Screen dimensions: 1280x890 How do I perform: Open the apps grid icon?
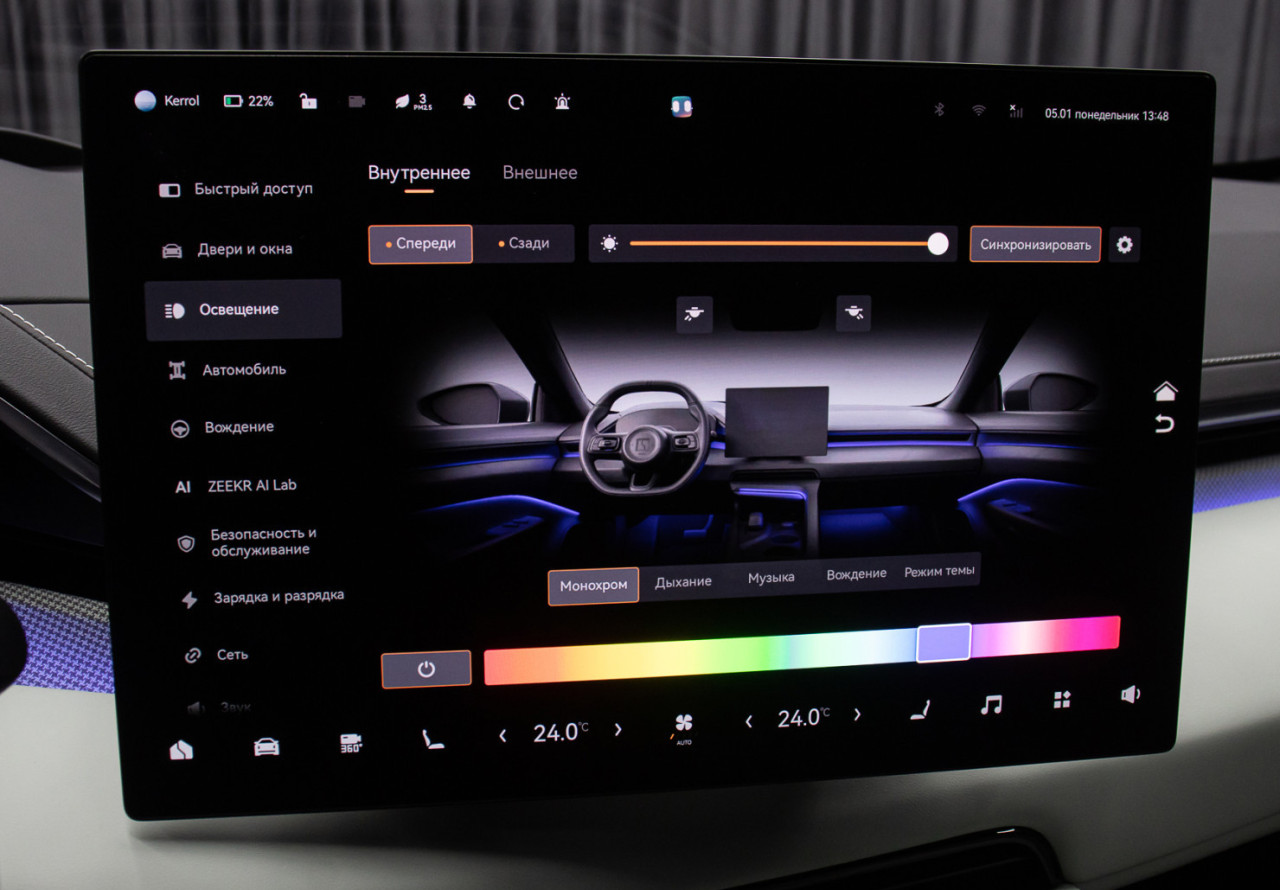coord(1062,700)
